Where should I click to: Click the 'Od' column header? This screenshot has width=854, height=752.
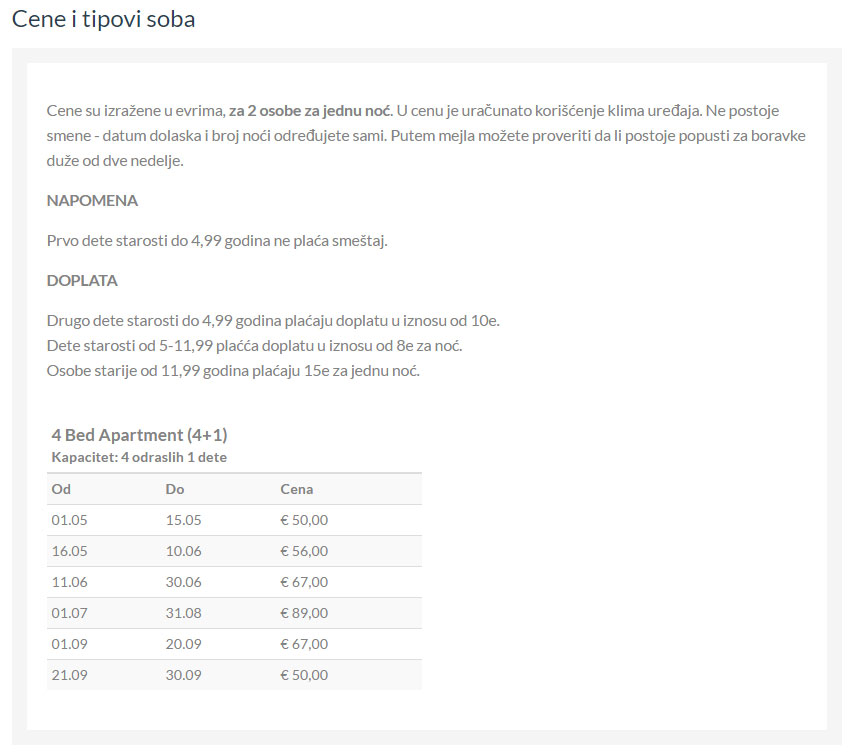[x=61, y=489]
